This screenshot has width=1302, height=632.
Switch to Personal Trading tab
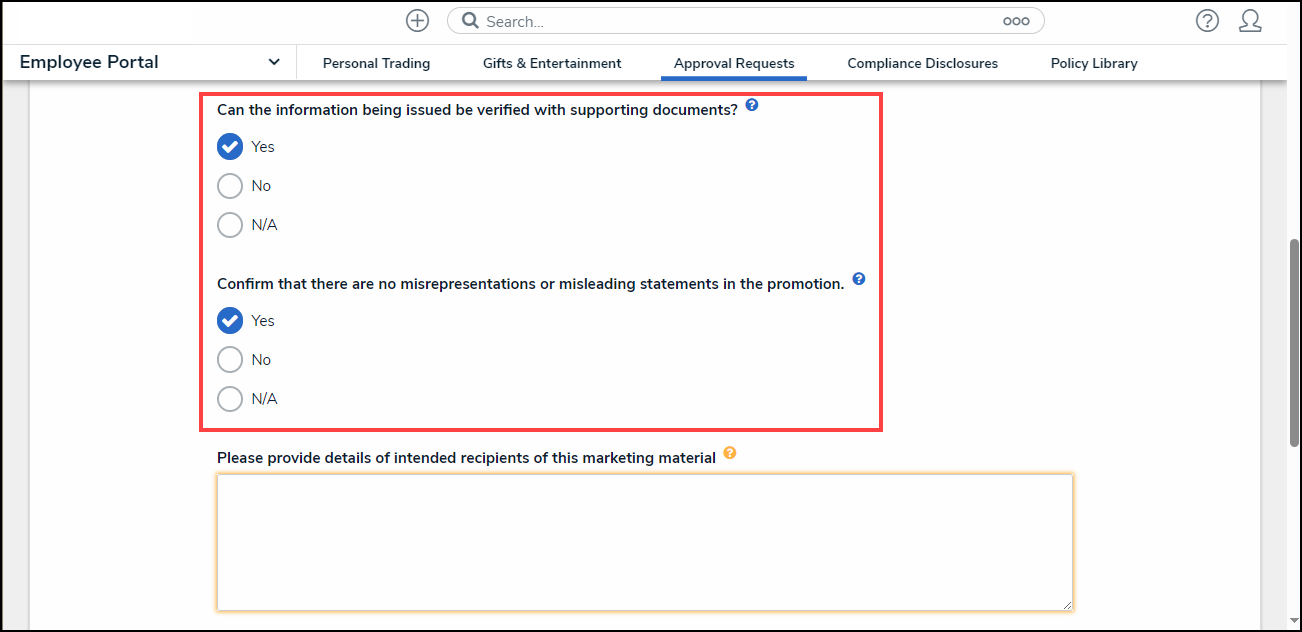click(x=376, y=63)
